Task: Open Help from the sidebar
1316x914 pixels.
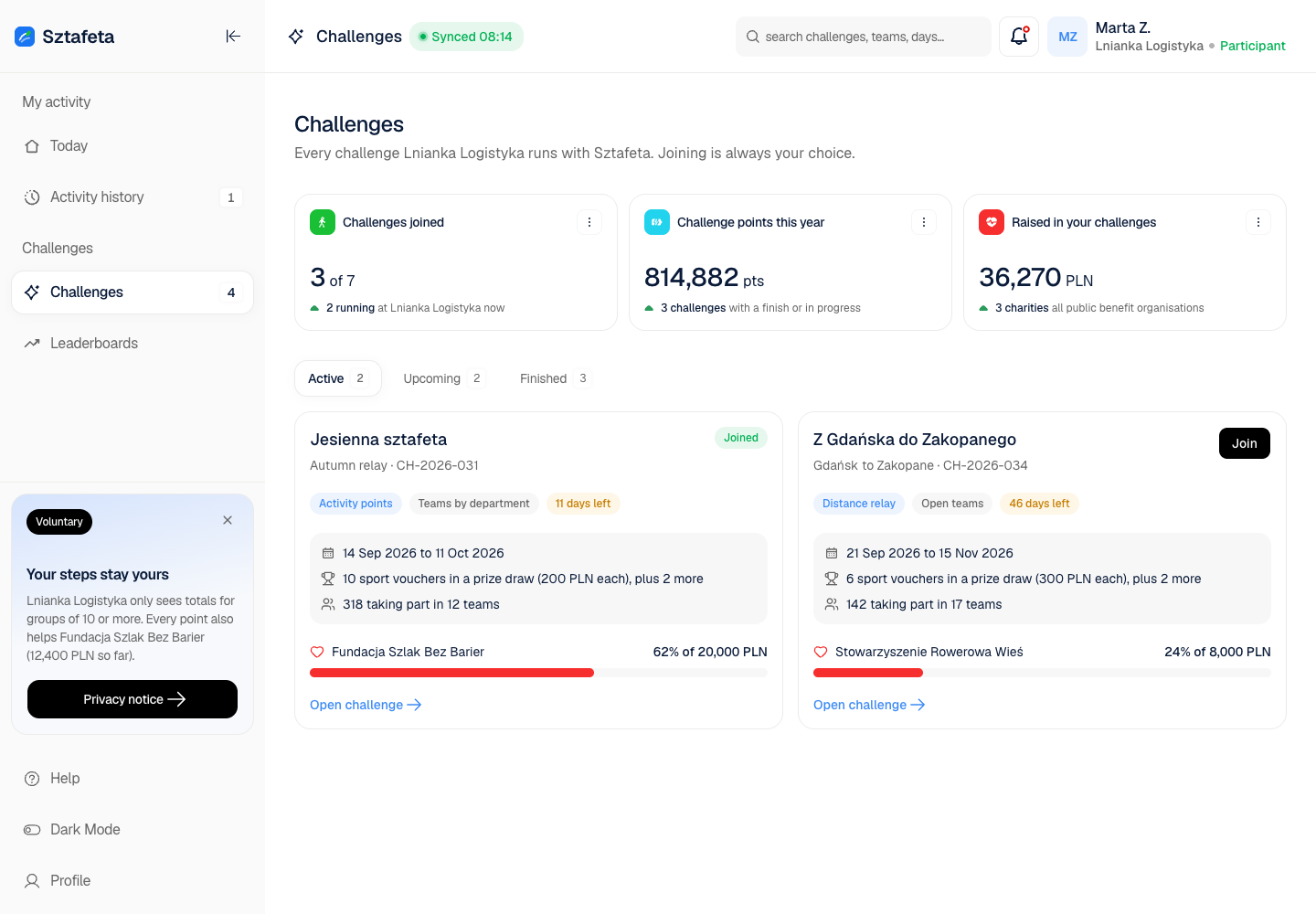Action: click(x=133, y=779)
